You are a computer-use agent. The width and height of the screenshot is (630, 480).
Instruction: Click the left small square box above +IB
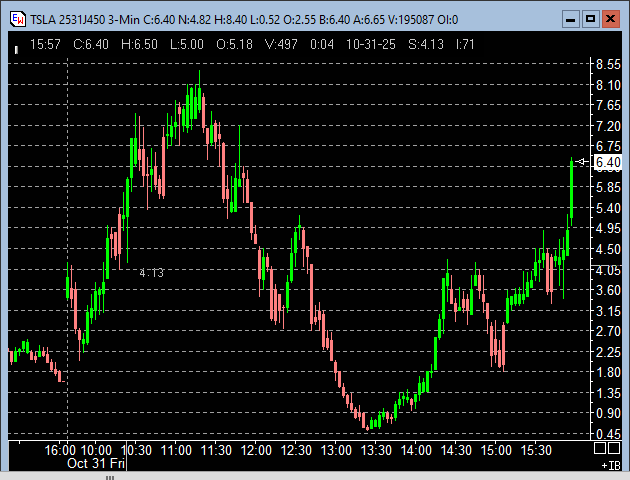pyautogui.click(x=601, y=453)
